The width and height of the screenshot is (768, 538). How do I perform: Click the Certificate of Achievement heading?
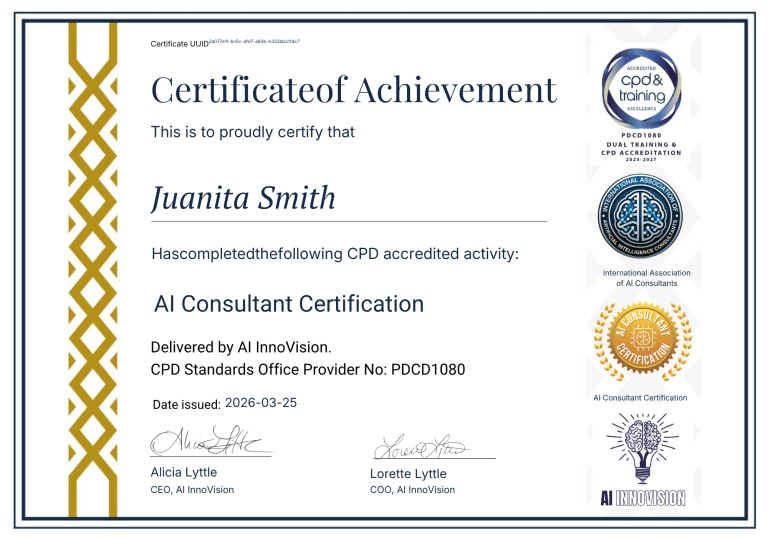353,90
